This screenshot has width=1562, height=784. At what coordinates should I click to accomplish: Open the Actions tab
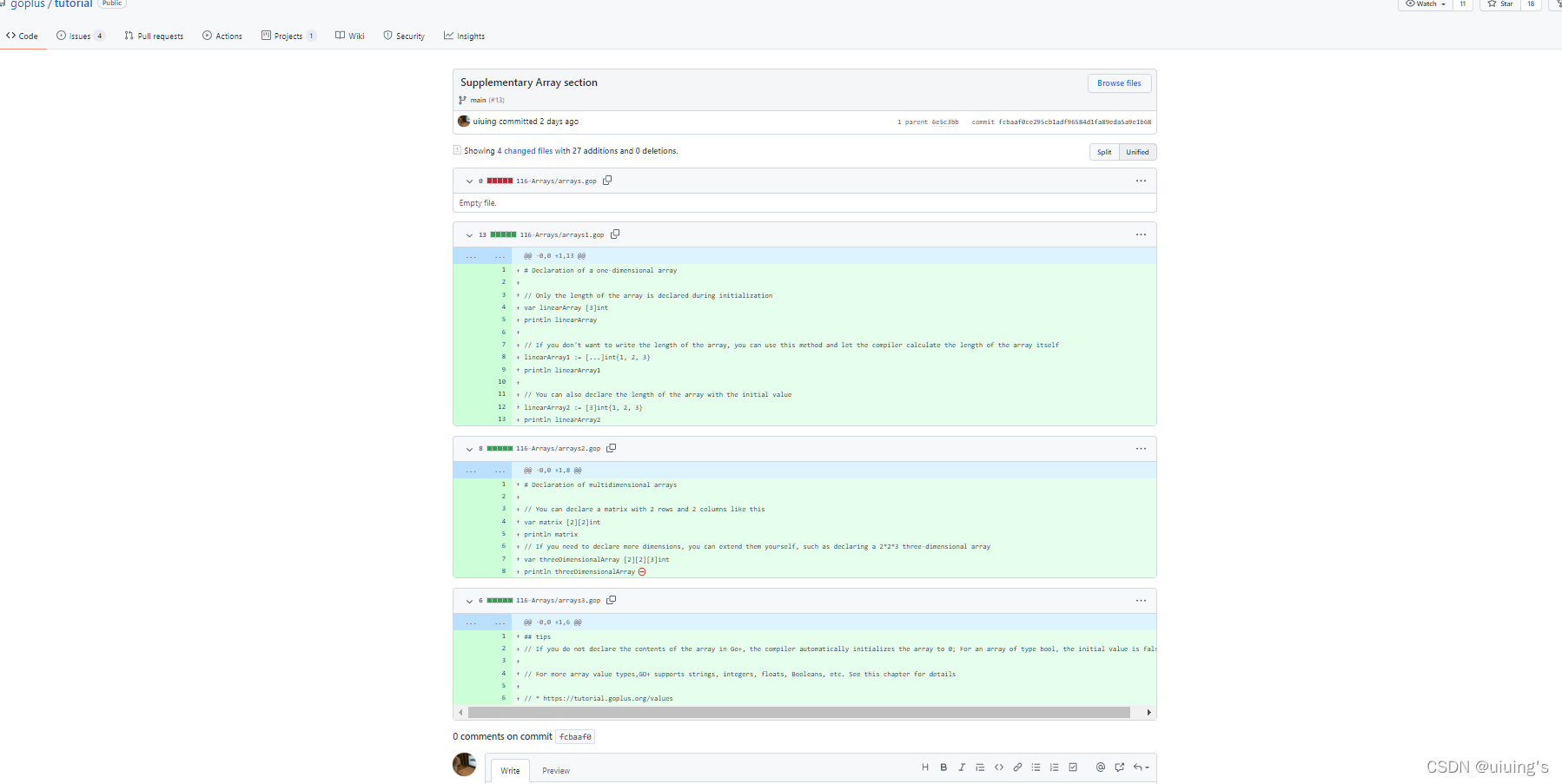(x=222, y=36)
